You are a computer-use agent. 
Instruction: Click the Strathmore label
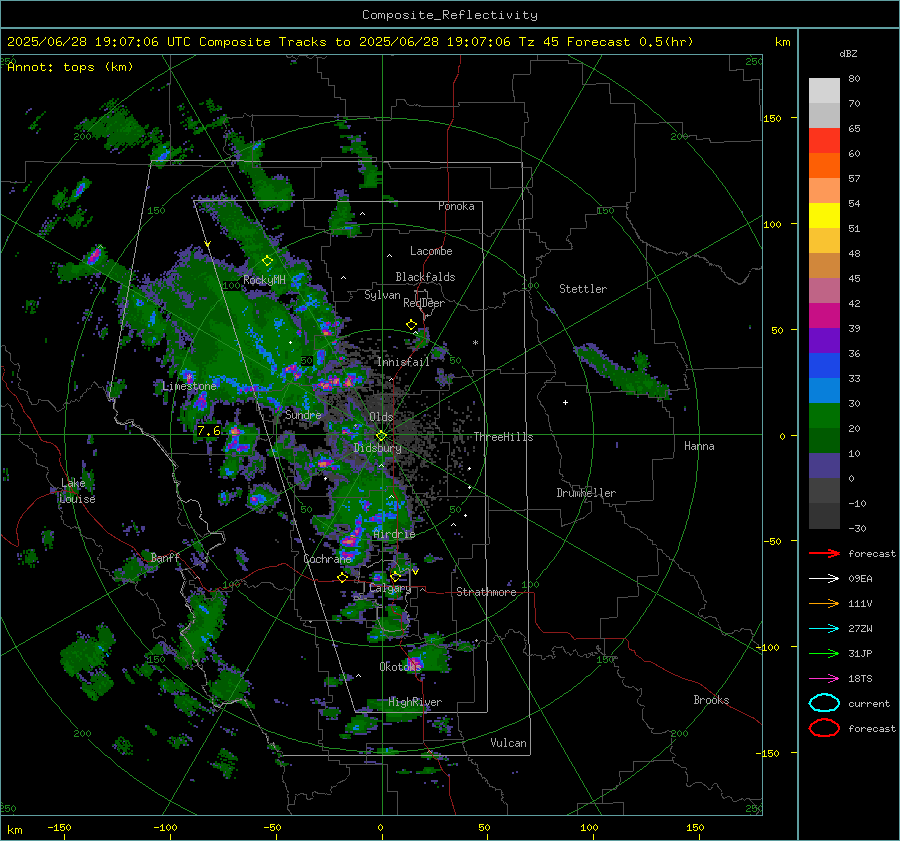click(486, 592)
